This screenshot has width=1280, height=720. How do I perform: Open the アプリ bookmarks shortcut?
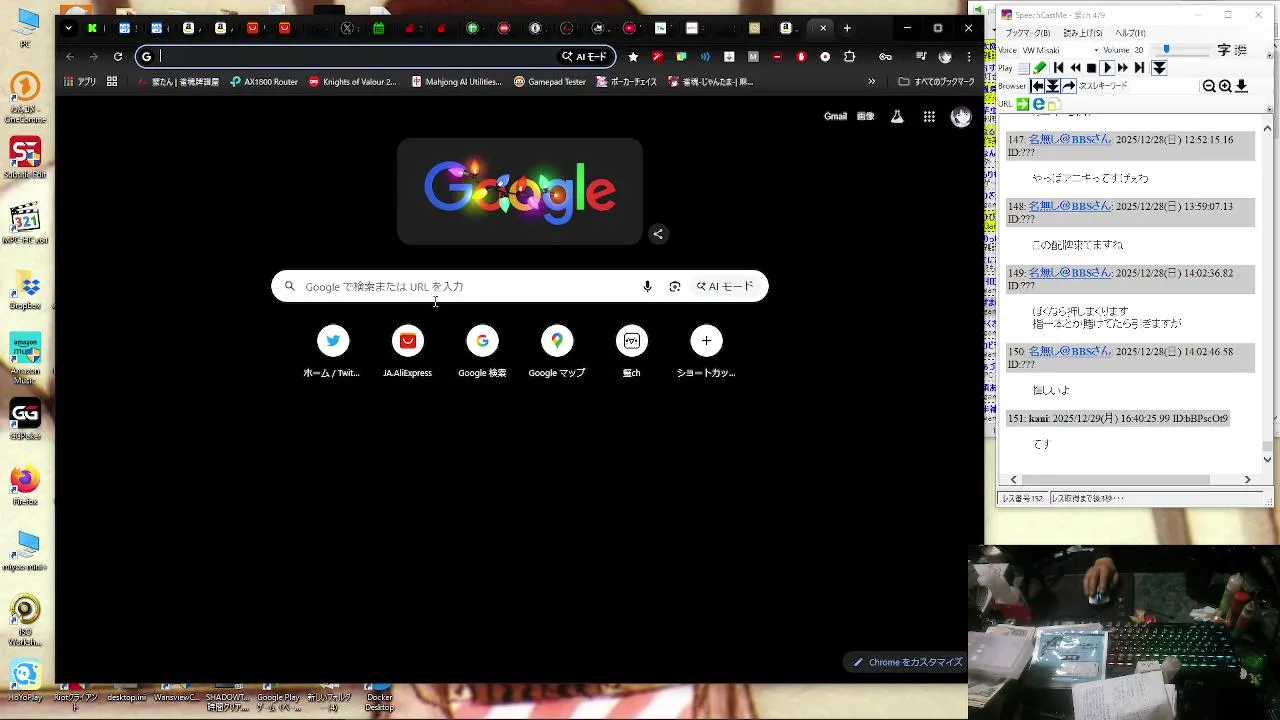[79, 82]
